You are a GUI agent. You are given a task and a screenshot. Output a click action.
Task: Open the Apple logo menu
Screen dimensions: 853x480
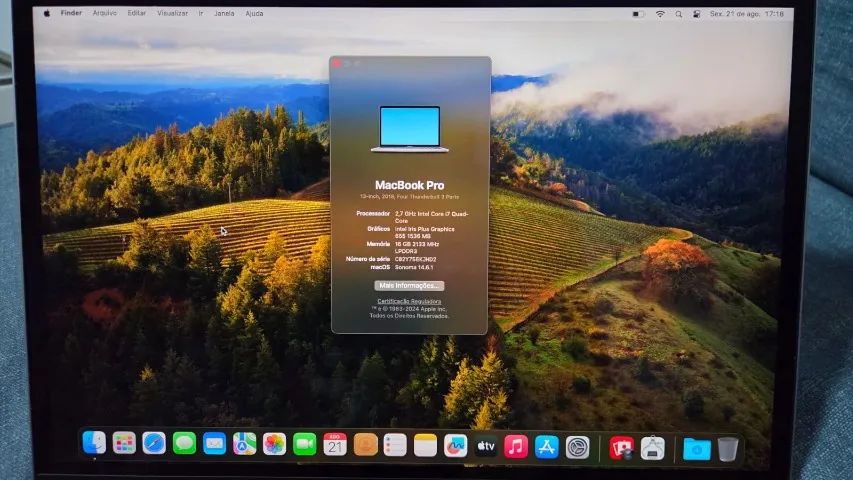click(47, 13)
